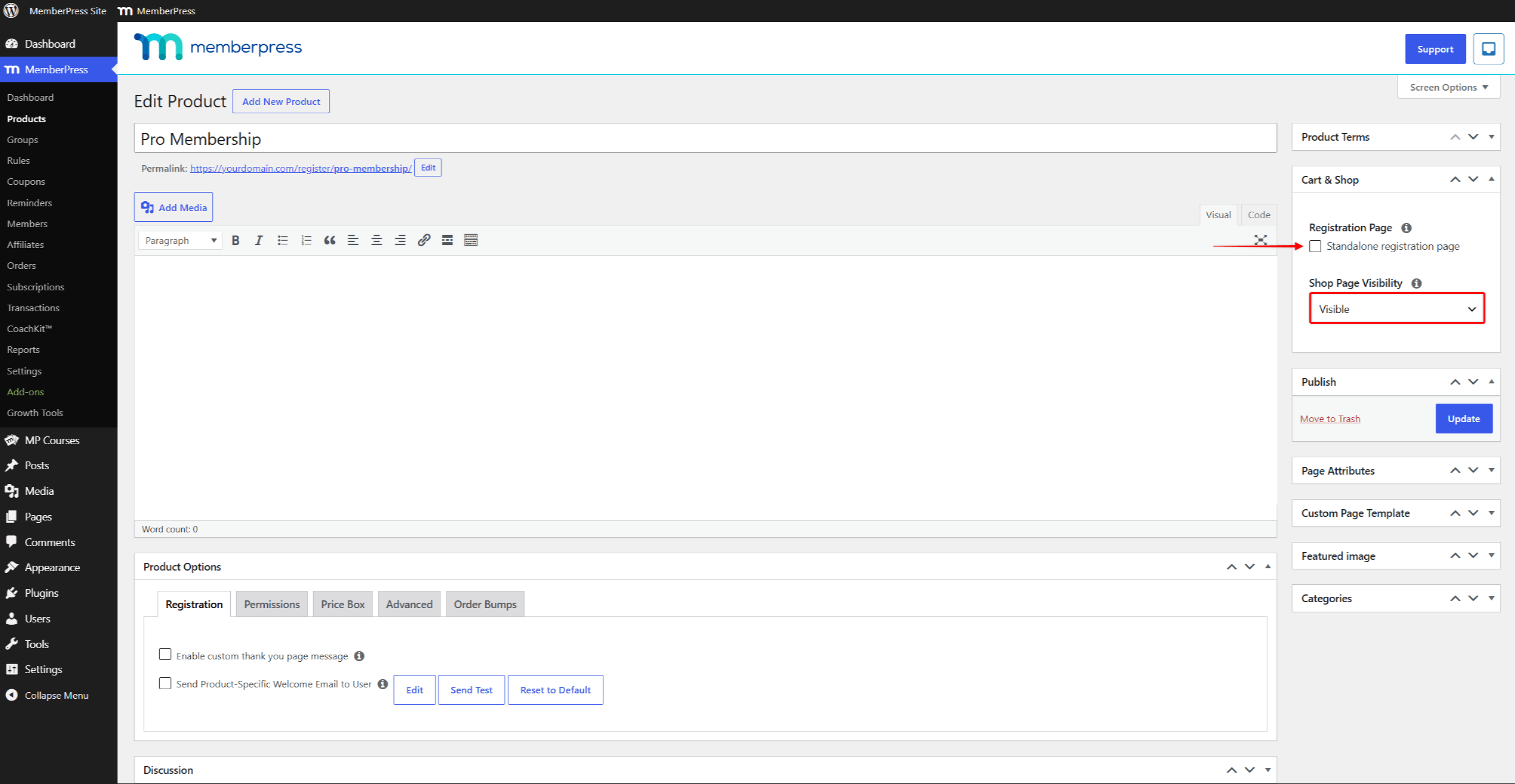The height and width of the screenshot is (784, 1515).
Task: Show Registration Page info tooltip icon
Action: pyautogui.click(x=1406, y=228)
